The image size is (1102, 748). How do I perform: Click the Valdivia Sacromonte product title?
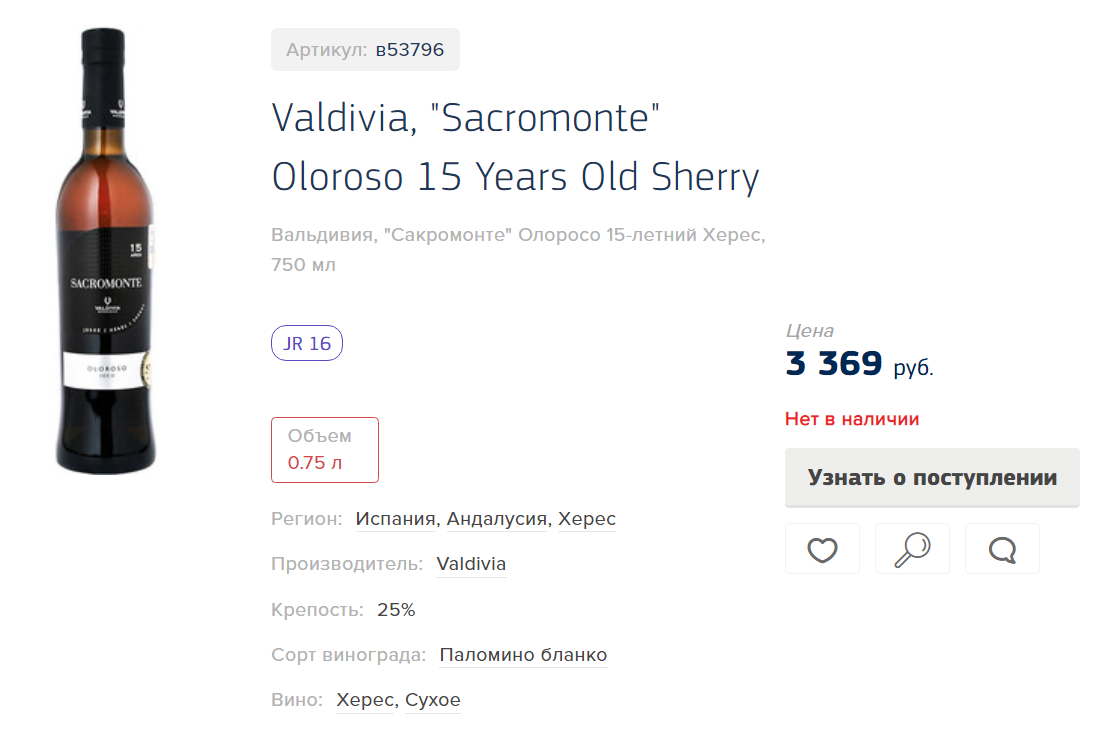515,147
